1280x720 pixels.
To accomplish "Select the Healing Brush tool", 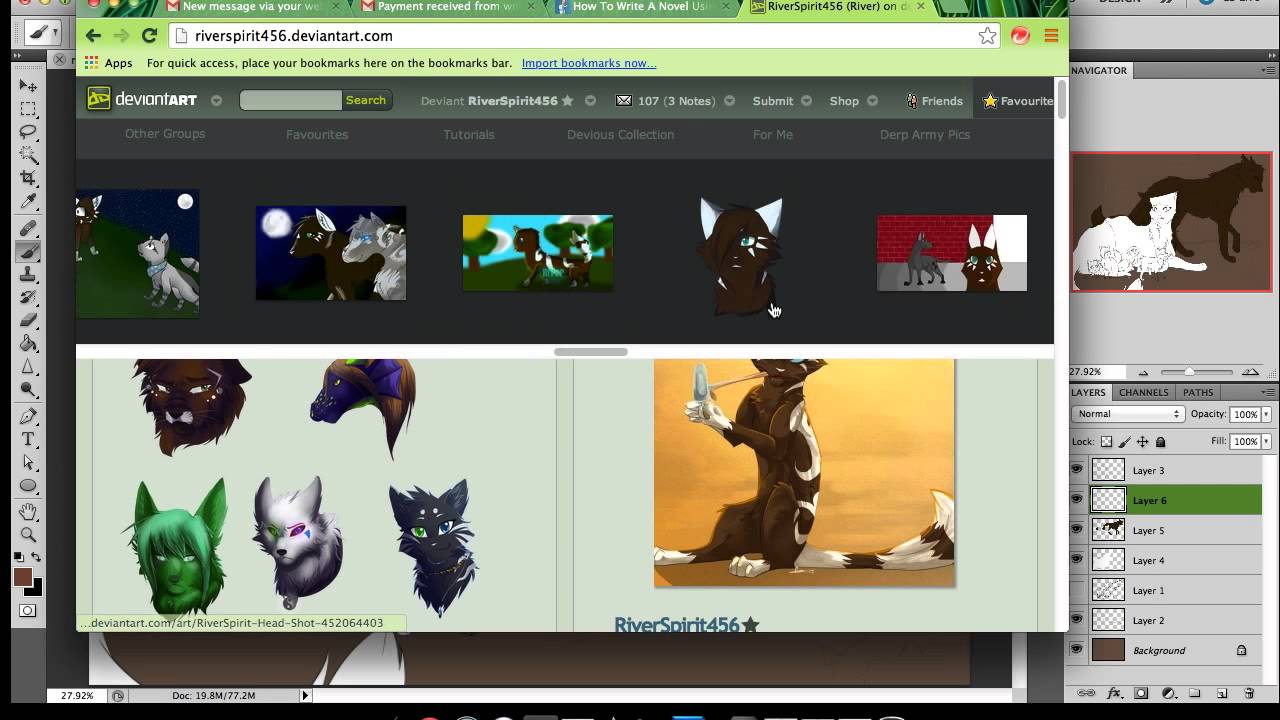I will (28, 229).
